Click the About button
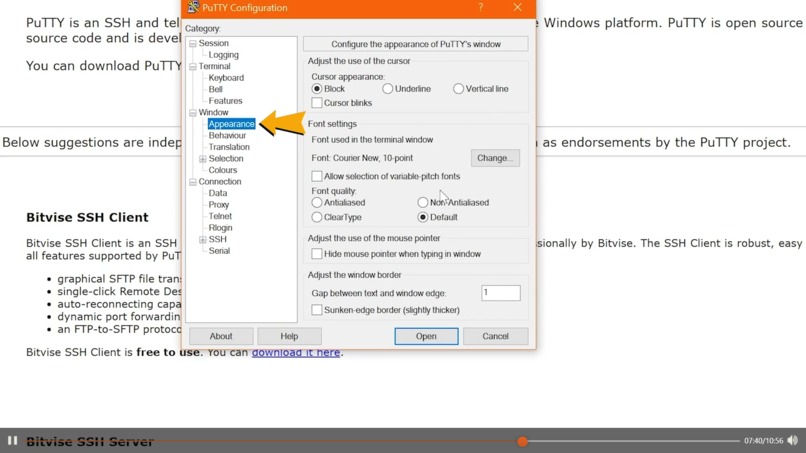The width and height of the screenshot is (806, 453). click(x=221, y=336)
